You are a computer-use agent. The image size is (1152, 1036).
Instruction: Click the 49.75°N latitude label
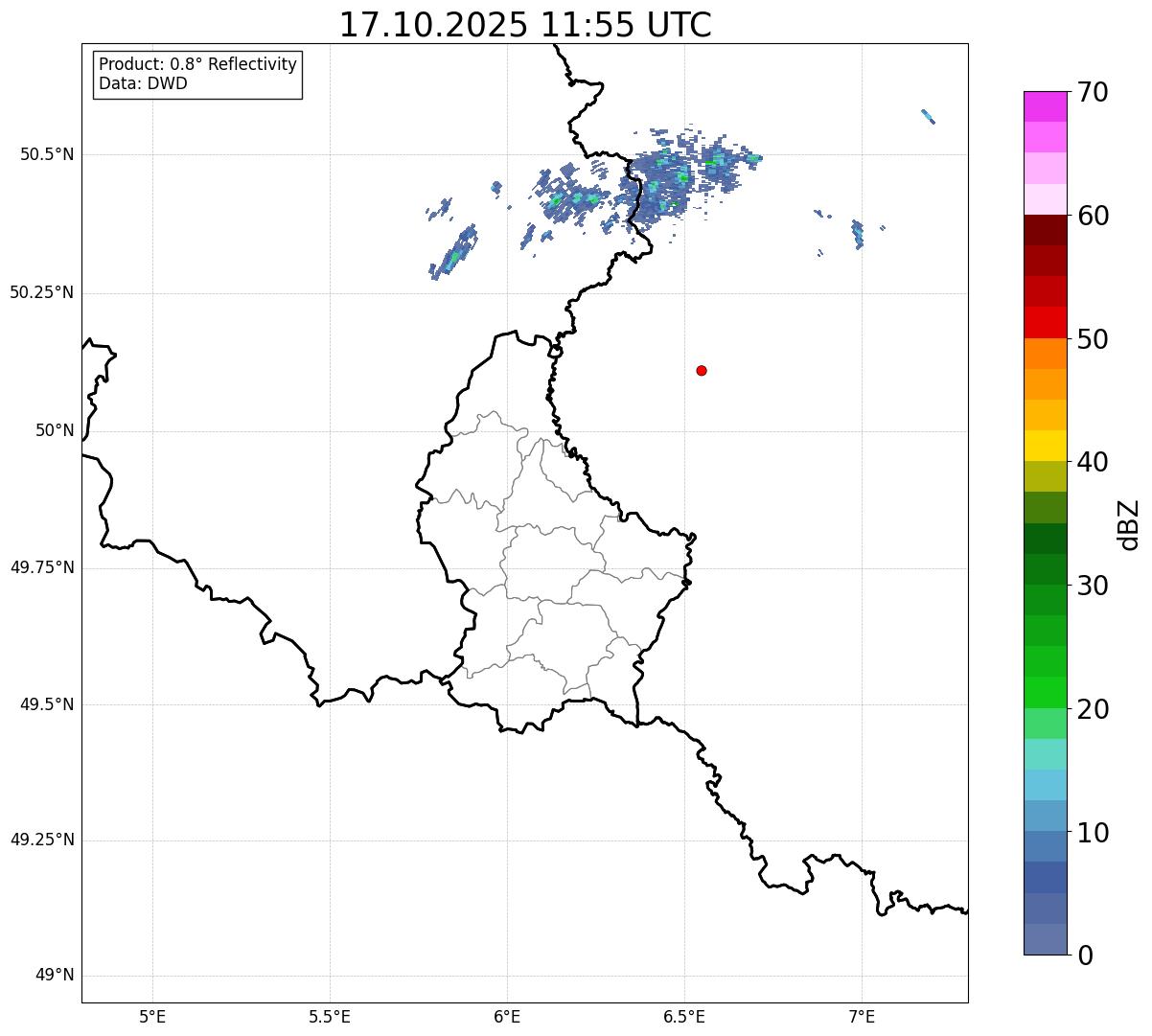42,567
